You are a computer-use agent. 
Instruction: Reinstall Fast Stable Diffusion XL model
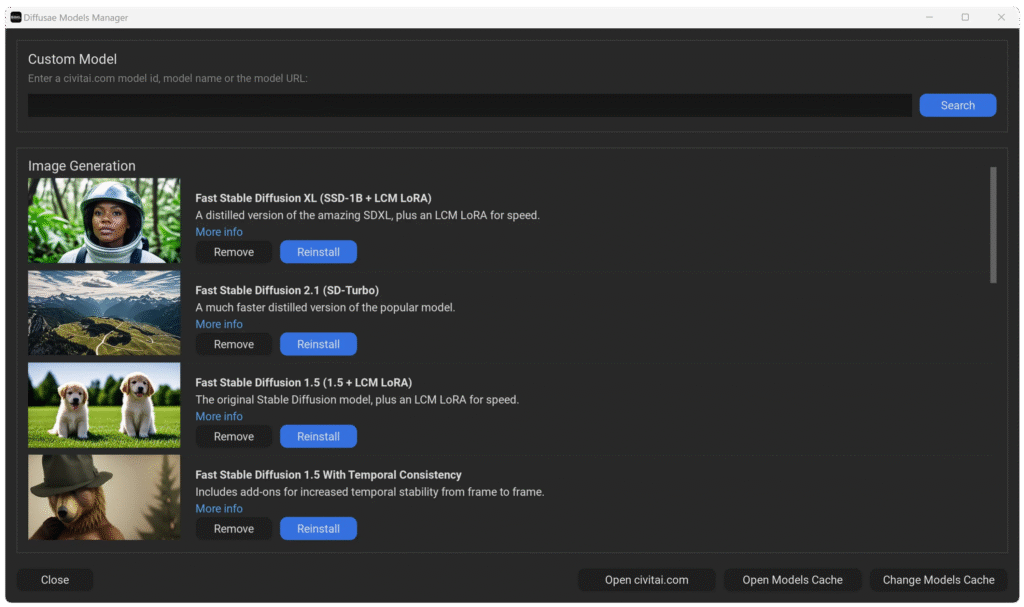(x=318, y=252)
